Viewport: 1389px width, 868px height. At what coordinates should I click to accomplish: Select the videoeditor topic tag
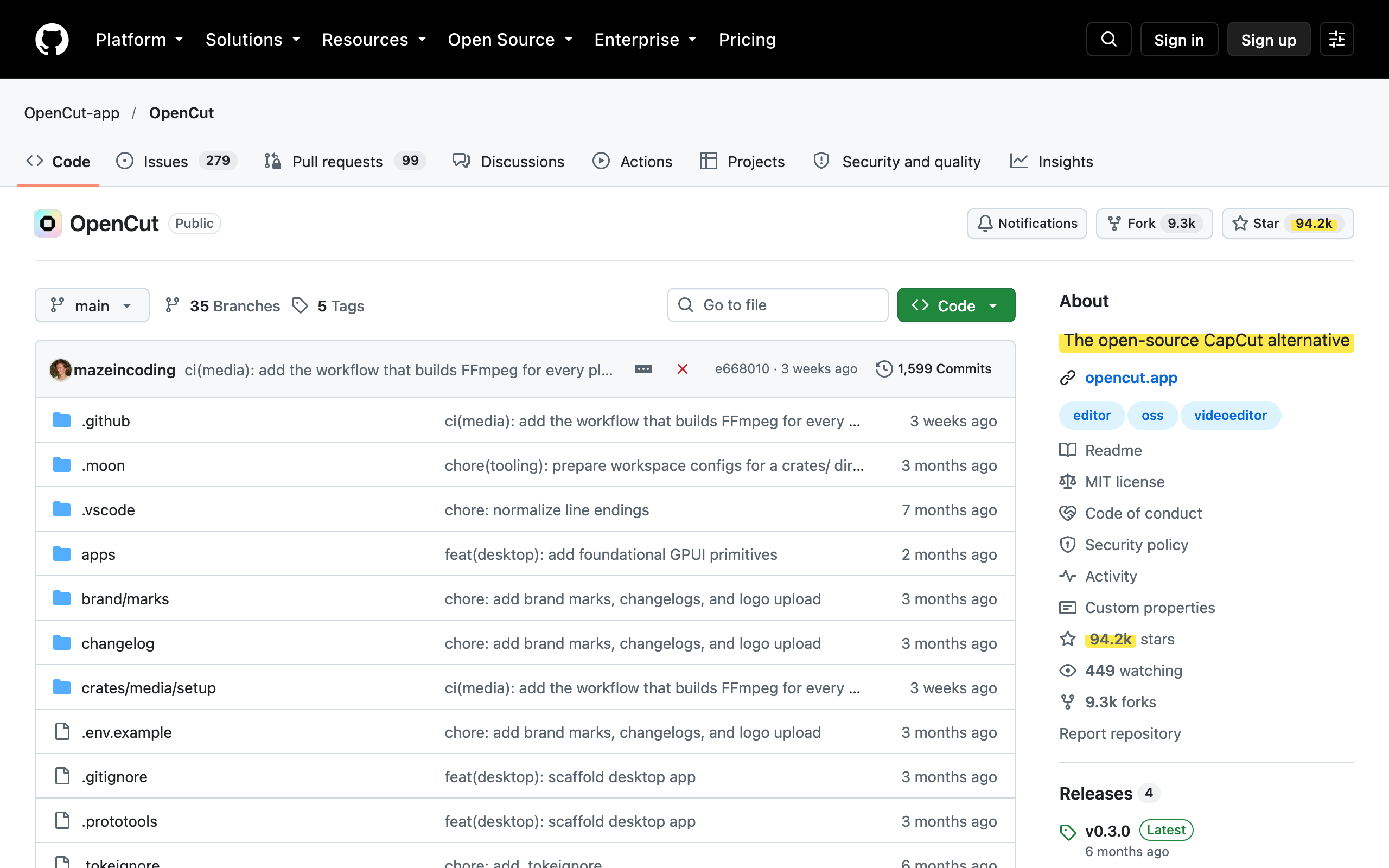pos(1230,415)
